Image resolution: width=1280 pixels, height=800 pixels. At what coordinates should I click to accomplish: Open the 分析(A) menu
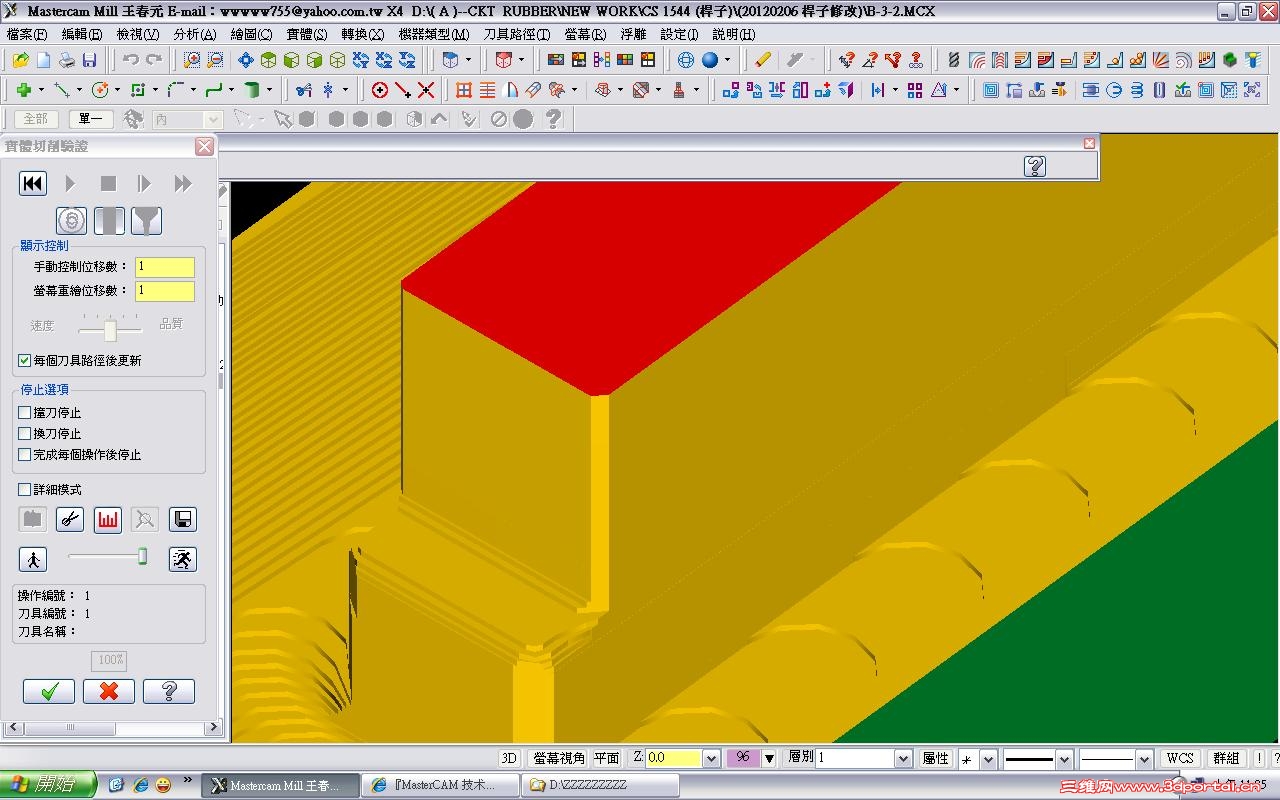click(x=195, y=34)
